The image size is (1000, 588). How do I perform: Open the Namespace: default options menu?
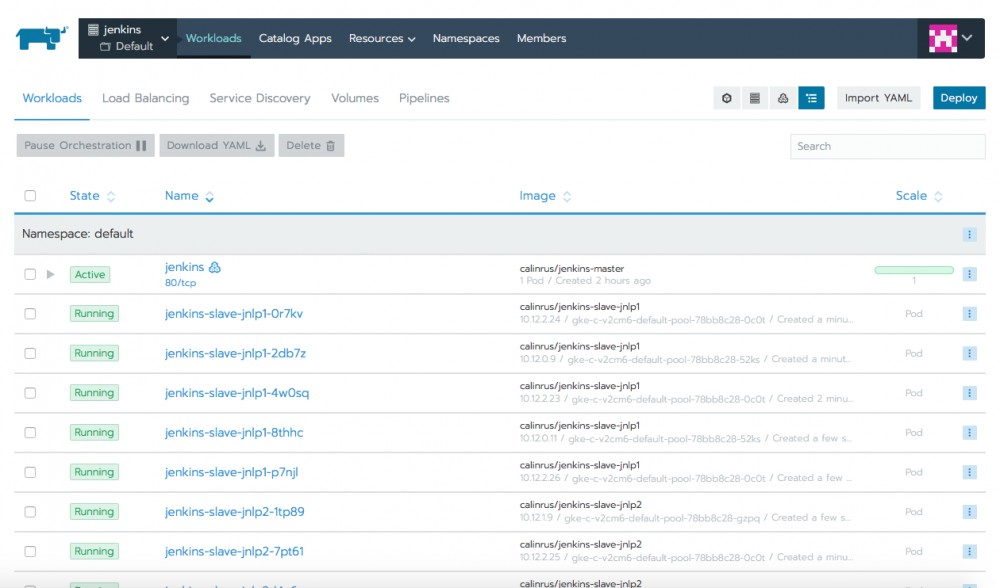pyautogui.click(x=967, y=233)
